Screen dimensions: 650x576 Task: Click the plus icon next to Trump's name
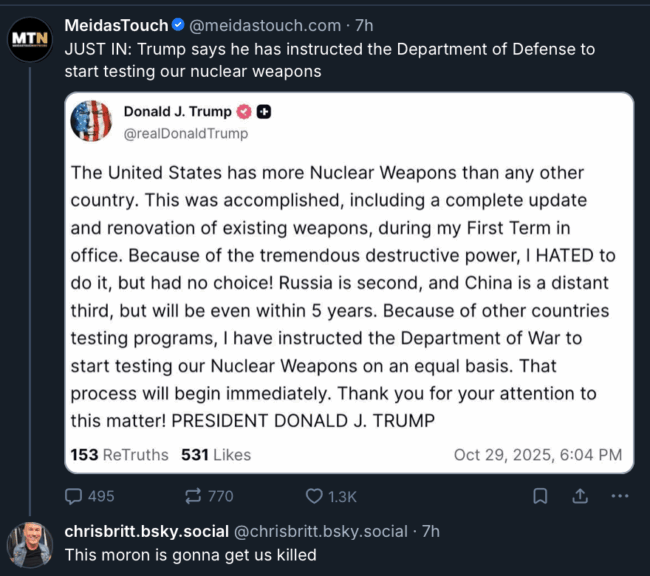pos(264,112)
